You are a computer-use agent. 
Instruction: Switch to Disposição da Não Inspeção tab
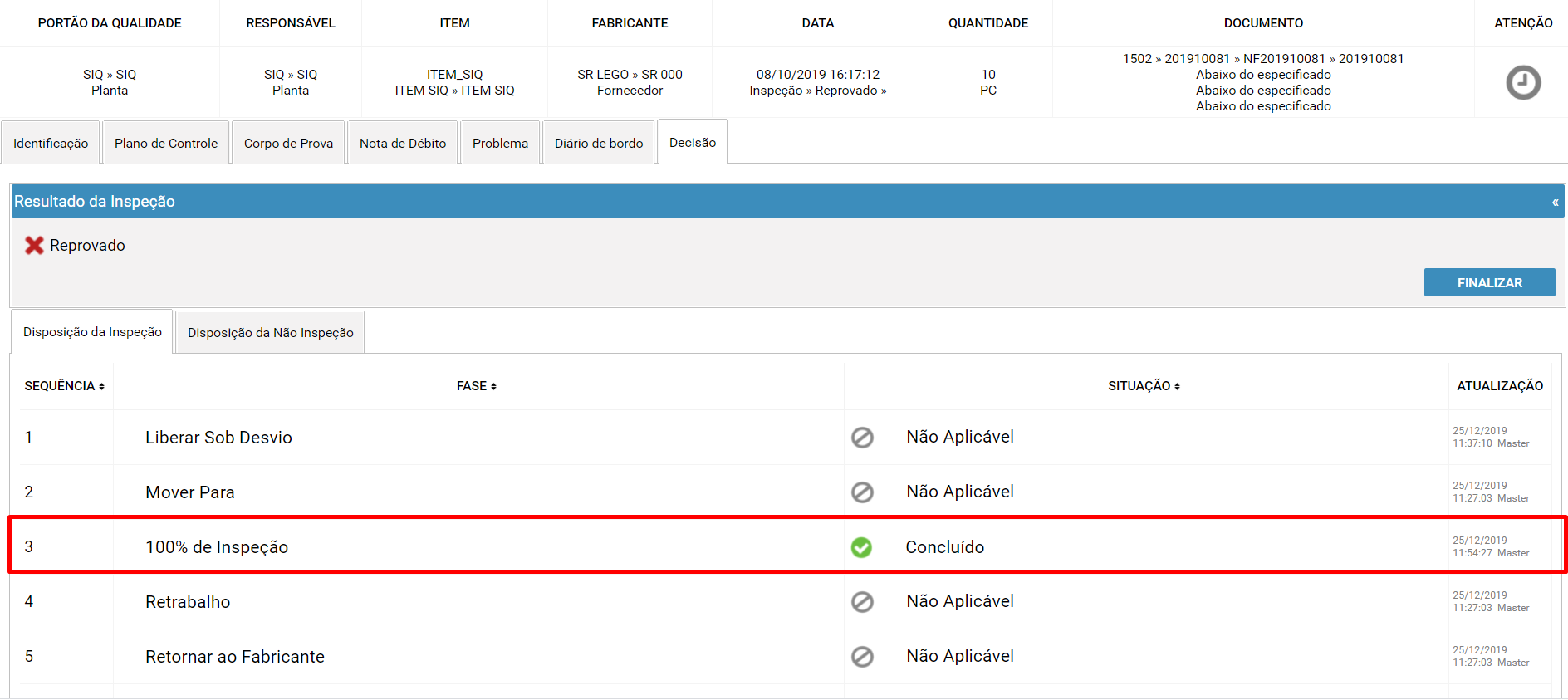coord(271,332)
